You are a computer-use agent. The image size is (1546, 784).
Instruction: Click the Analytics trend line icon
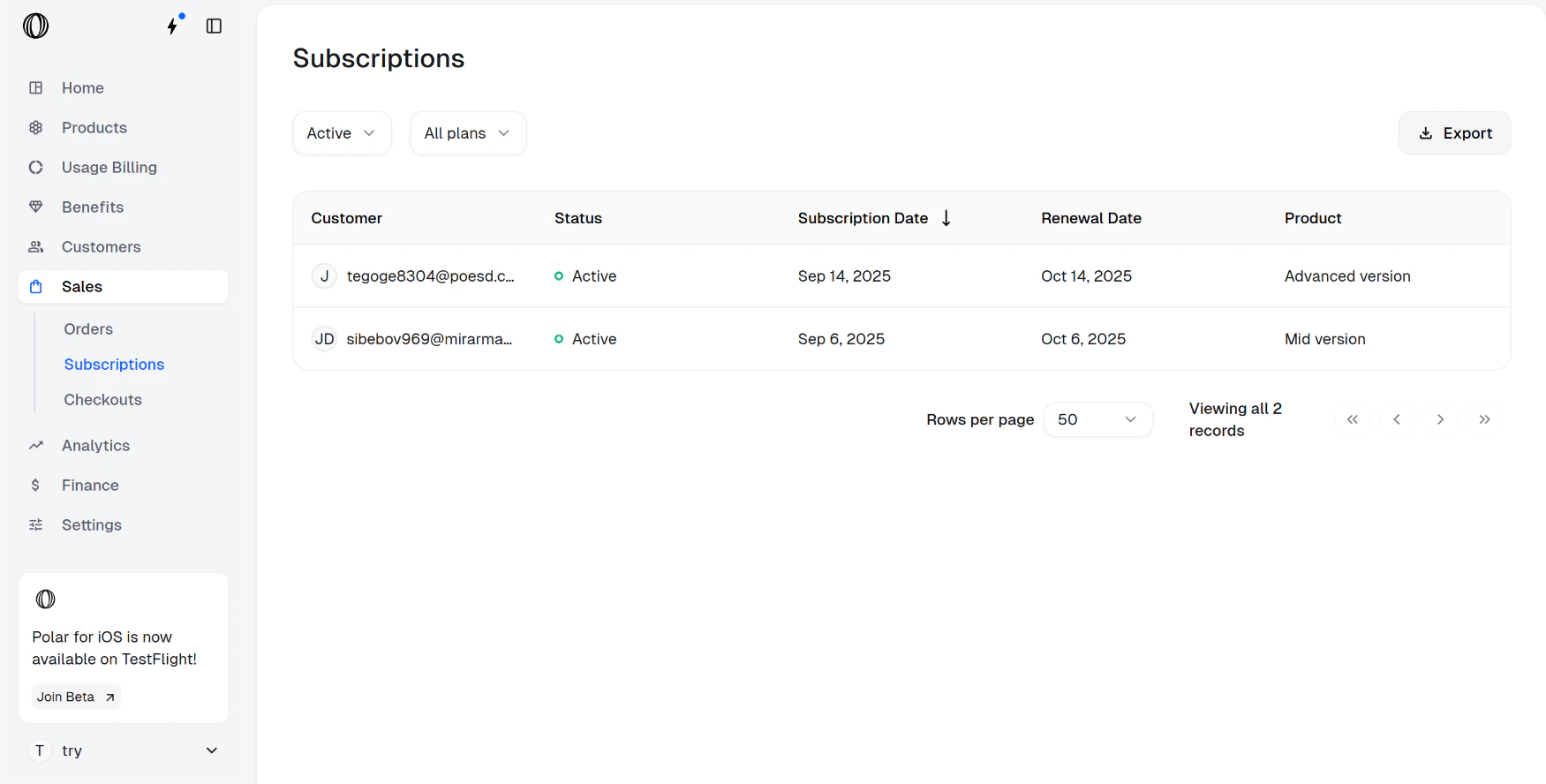pyautogui.click(x=36, y=445)
